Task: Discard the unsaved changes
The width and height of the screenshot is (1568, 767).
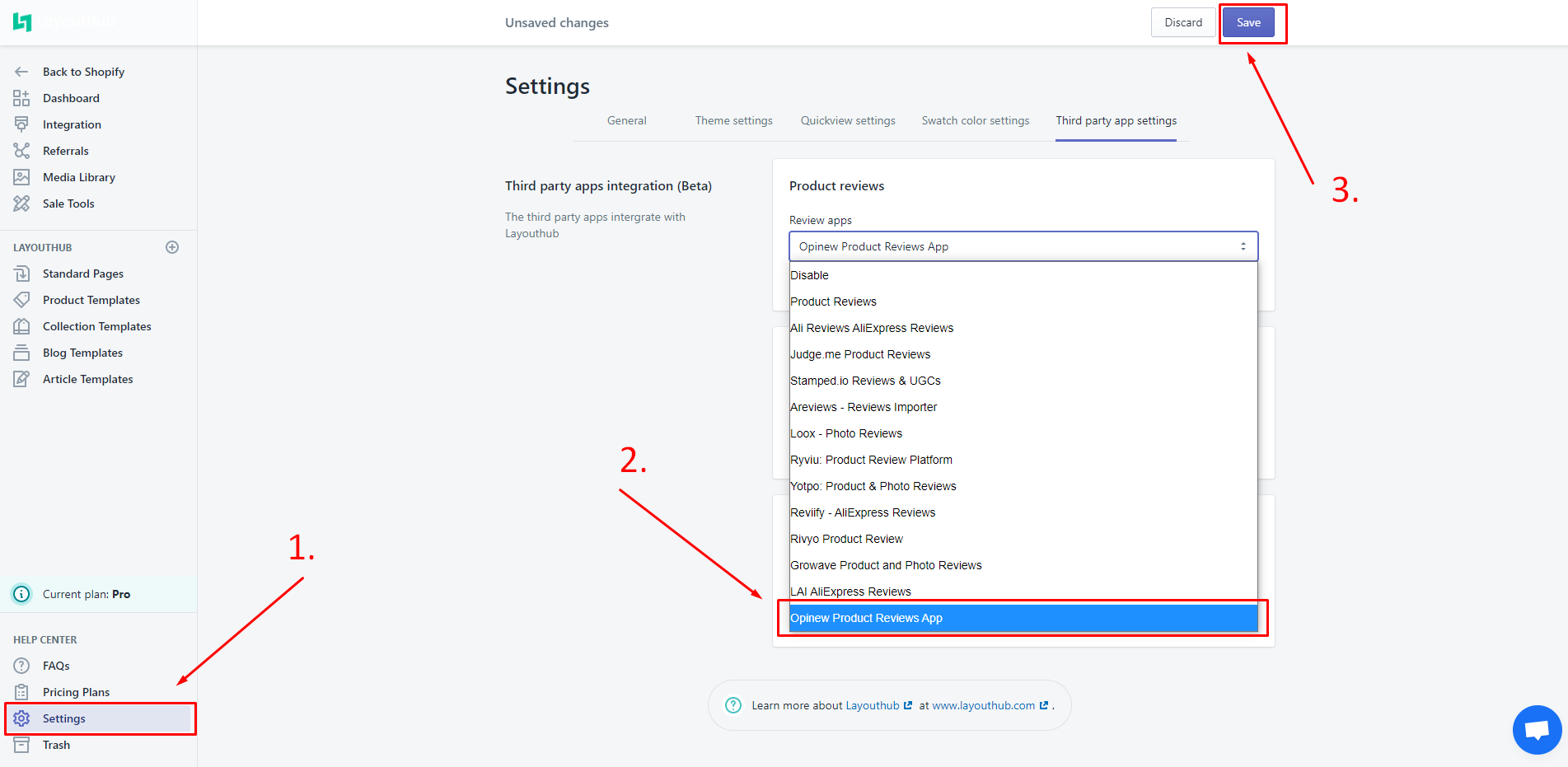Action: [x=1183, y=22]
